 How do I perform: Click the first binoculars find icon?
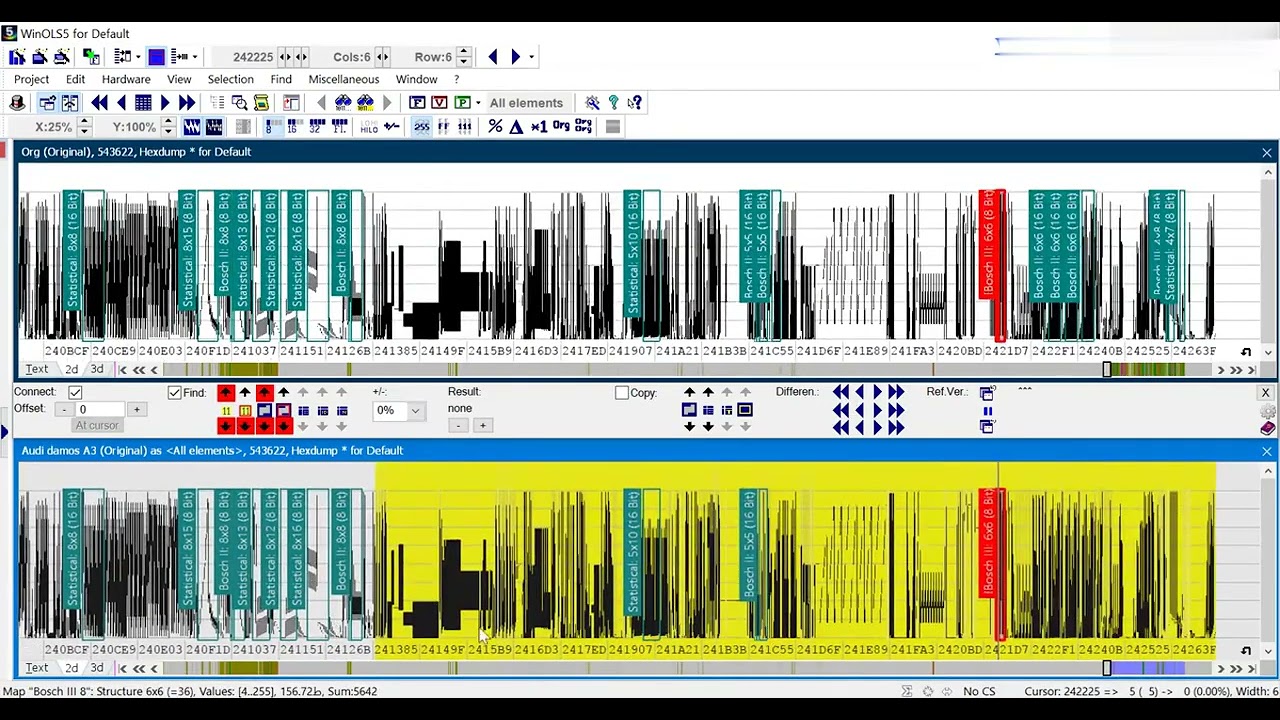343,102
